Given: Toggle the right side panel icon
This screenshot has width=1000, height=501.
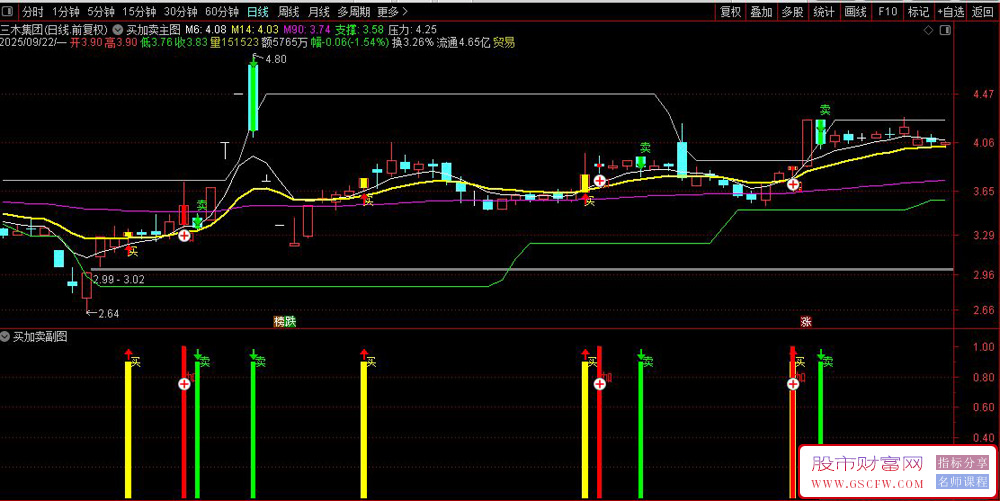Looking at the screenshot, I should [x=945, y=30].
